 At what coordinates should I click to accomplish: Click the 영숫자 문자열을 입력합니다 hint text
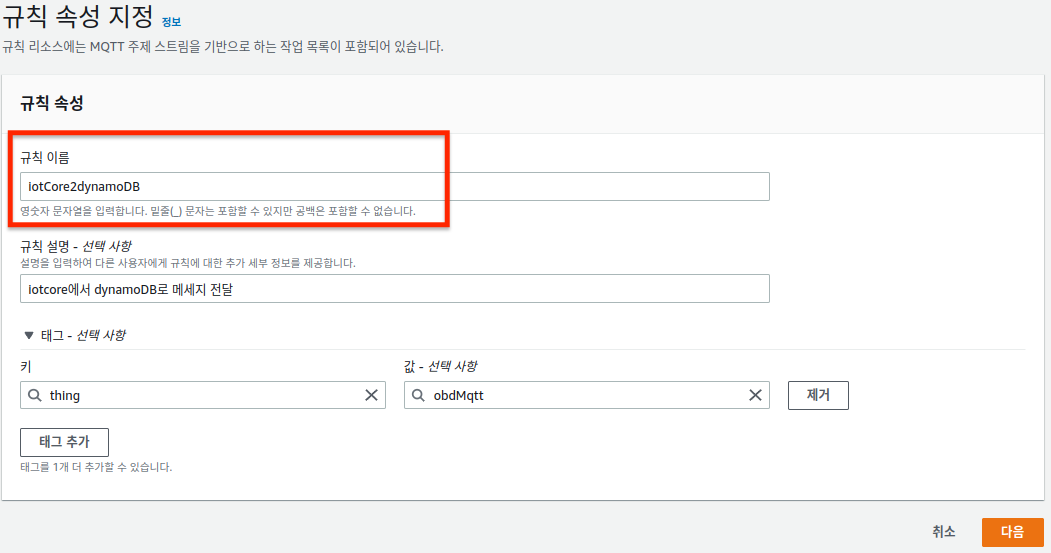218,211
